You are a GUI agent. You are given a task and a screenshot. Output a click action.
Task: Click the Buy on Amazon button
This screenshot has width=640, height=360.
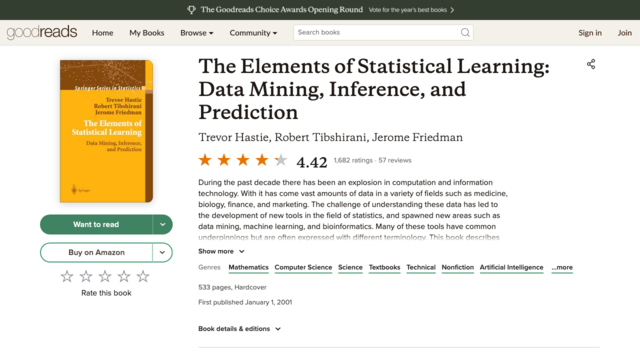(x=96, y=252)
